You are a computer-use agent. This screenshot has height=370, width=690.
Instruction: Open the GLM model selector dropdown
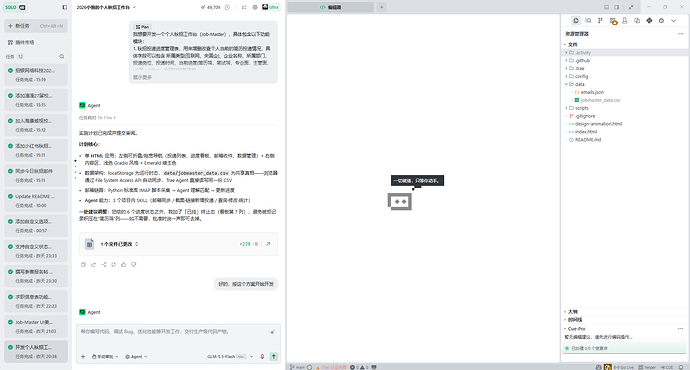230,357
